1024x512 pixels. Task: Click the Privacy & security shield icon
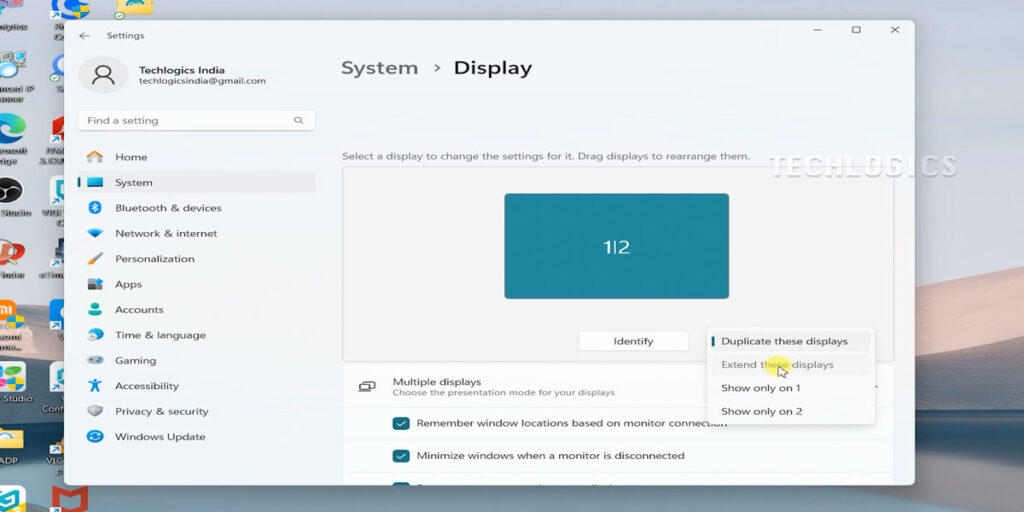(95, 411)
